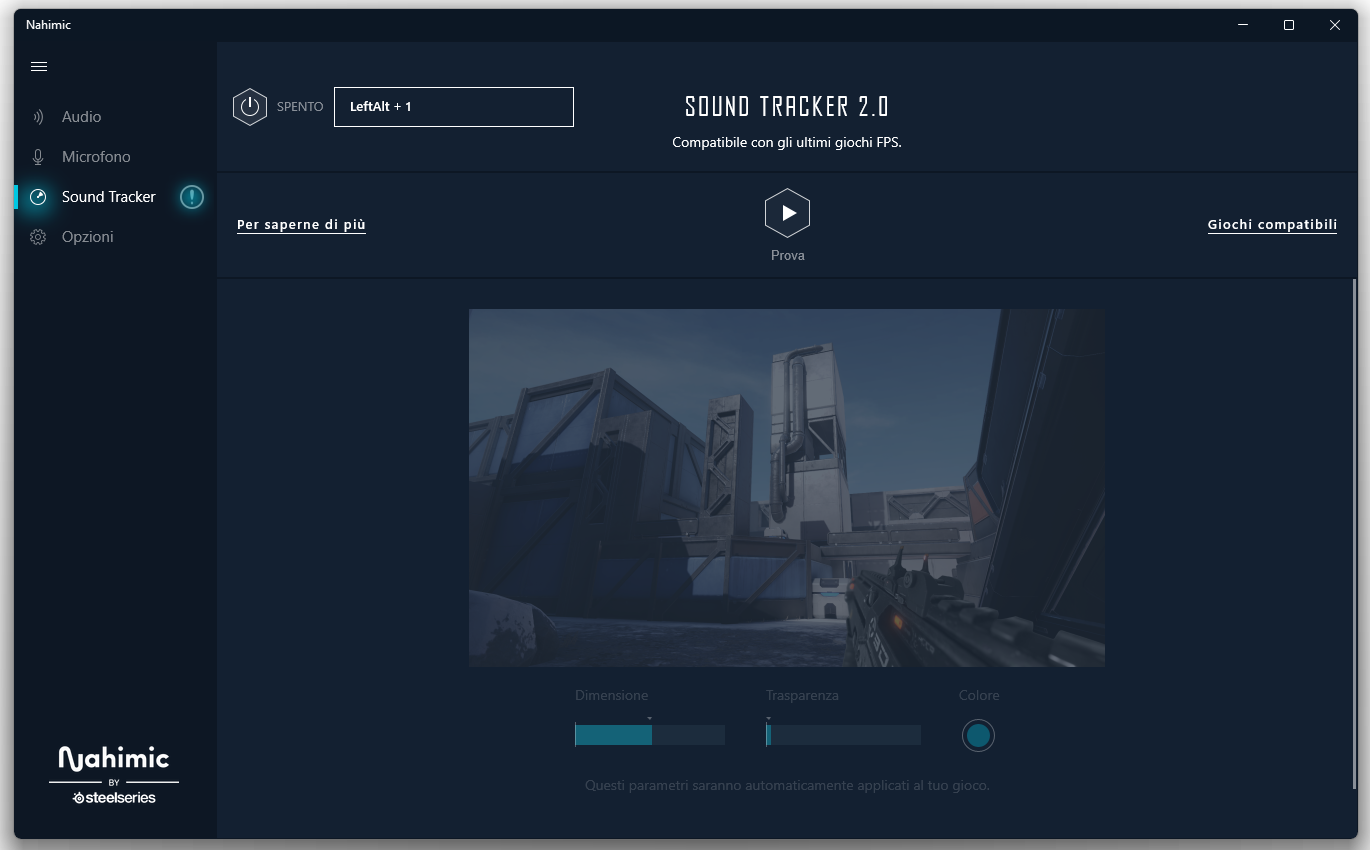Click the Prova label under play button

pyautogui.click(x=787, y=256)
